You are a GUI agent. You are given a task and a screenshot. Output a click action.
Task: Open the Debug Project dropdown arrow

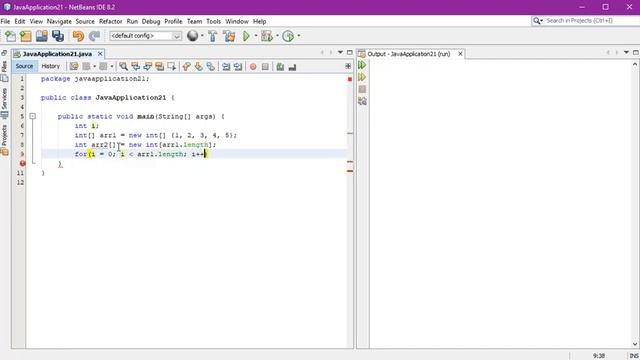click(x=277, y=36)
